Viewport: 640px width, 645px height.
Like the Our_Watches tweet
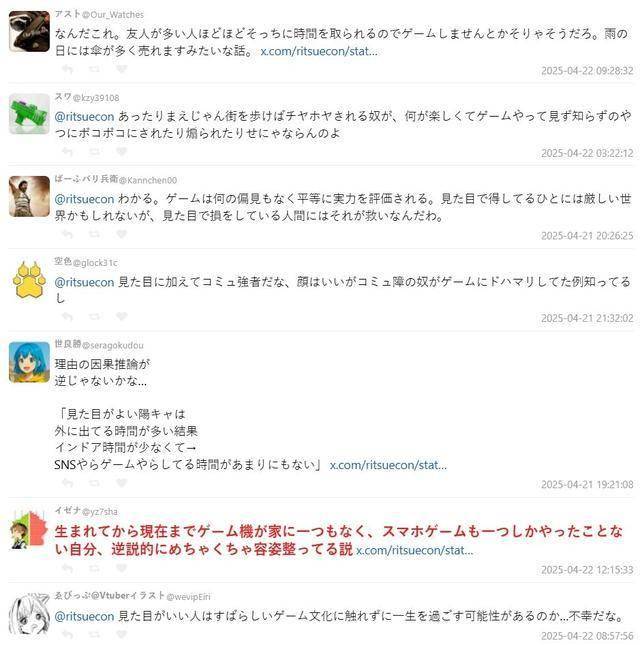pyautogui.click(x=121, y=69)
